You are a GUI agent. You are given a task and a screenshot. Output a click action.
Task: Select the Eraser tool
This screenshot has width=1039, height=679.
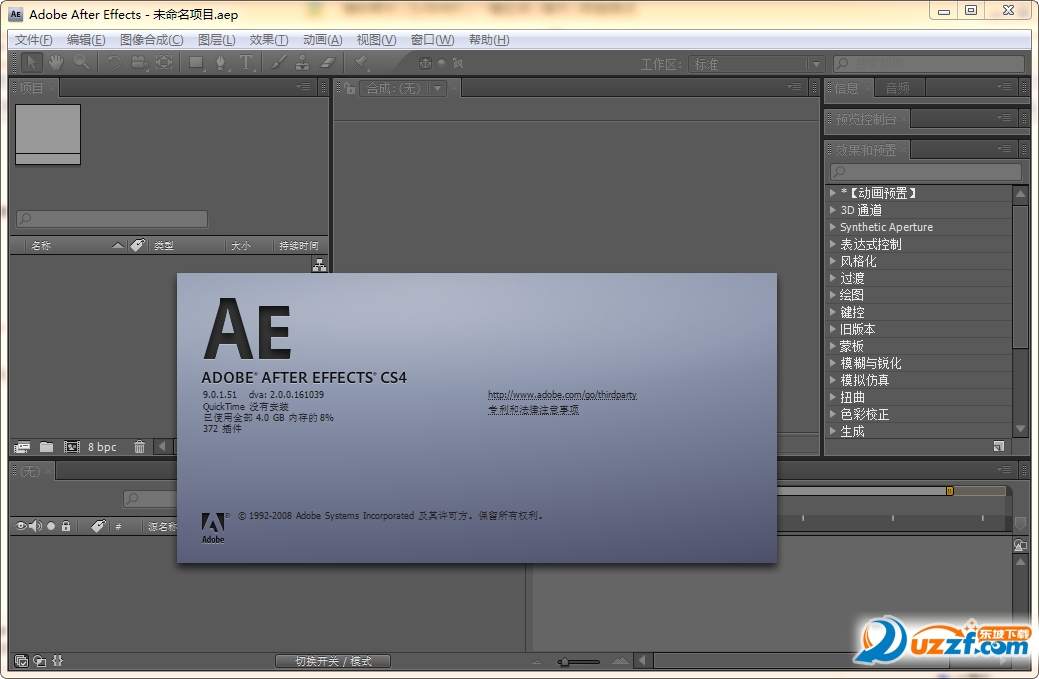pyautogui.click(x=328, y=63)
